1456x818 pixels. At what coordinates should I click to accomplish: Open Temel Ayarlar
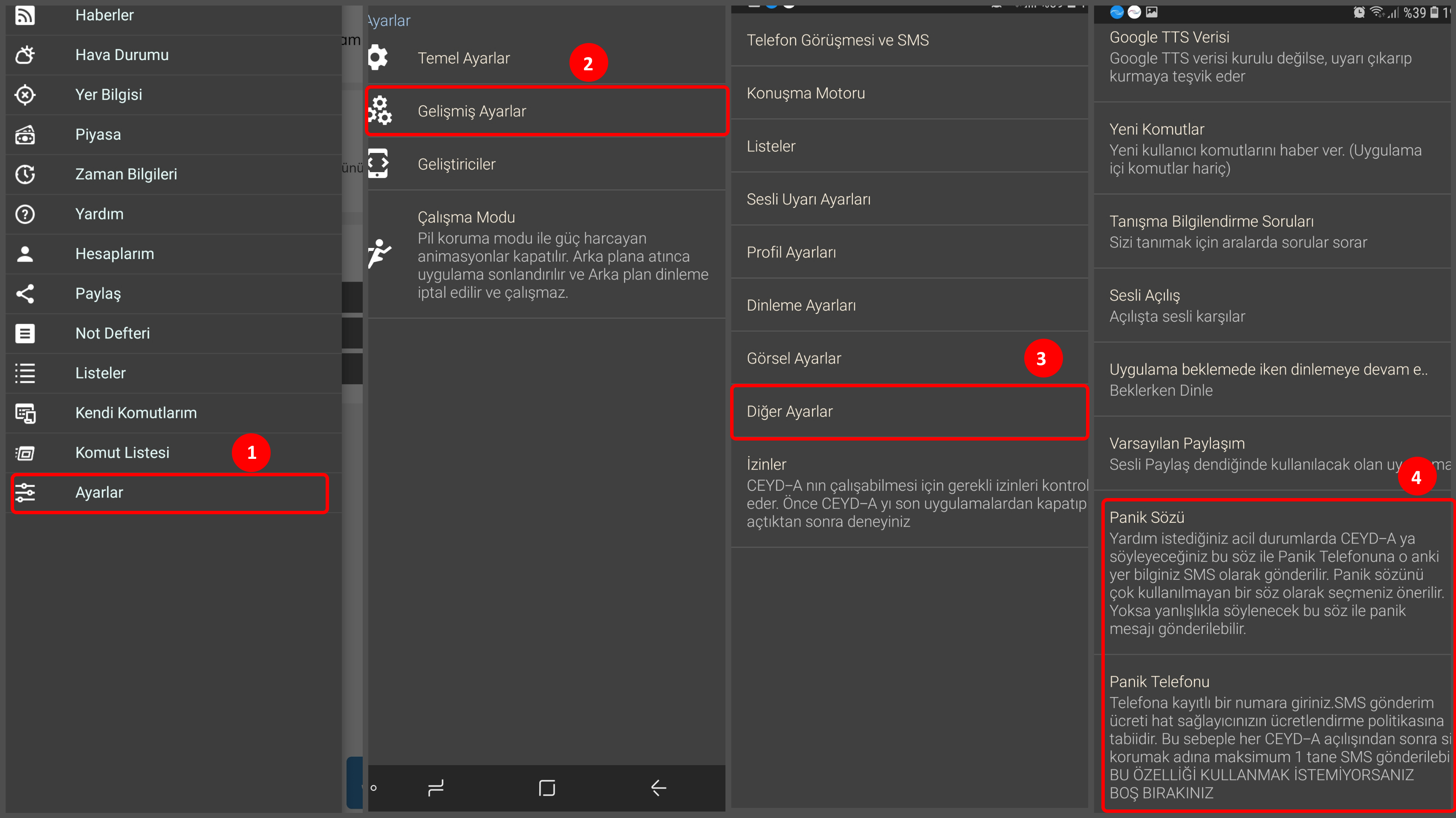[x=546, y=58]
